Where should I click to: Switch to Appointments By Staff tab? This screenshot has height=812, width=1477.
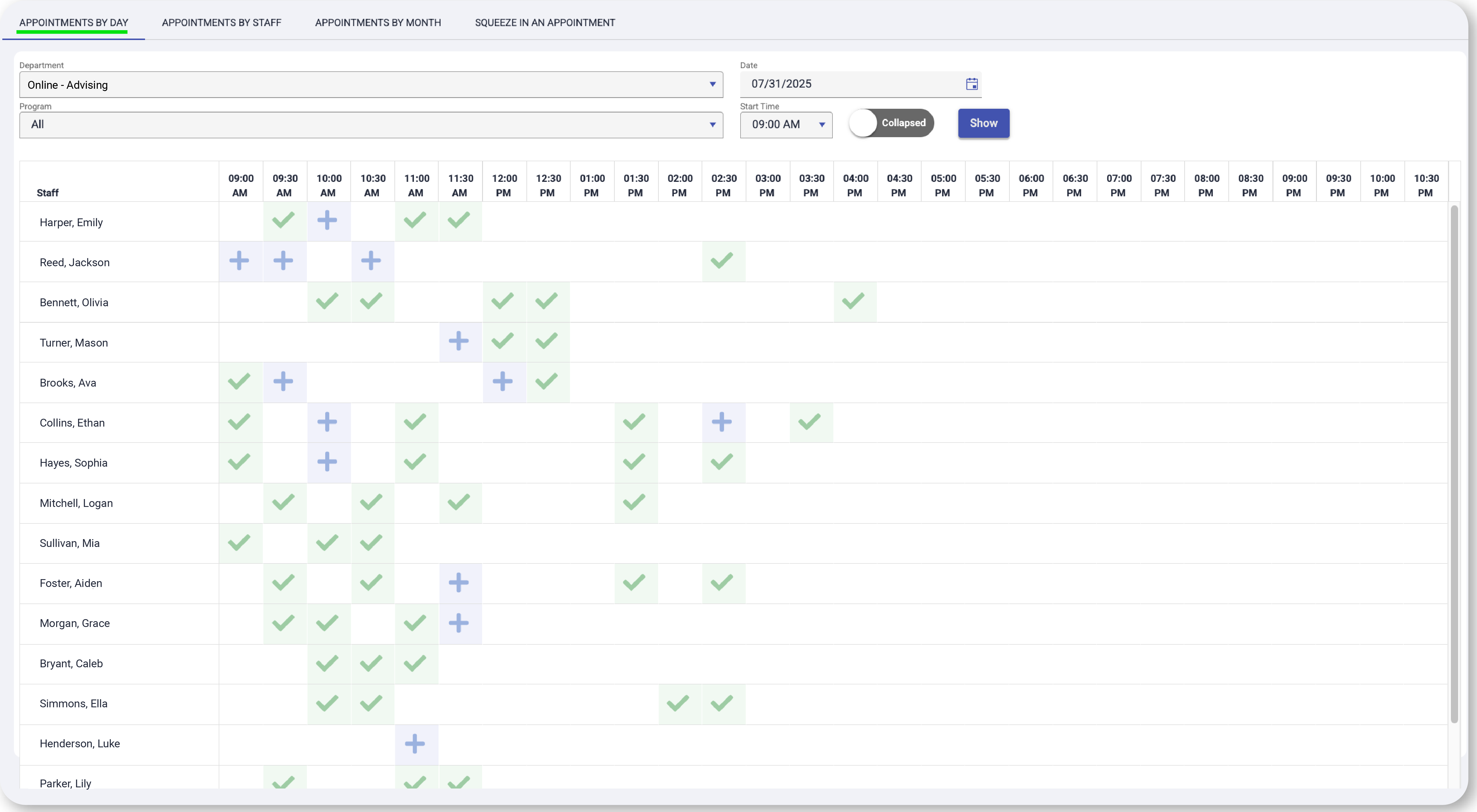(221, 23)
